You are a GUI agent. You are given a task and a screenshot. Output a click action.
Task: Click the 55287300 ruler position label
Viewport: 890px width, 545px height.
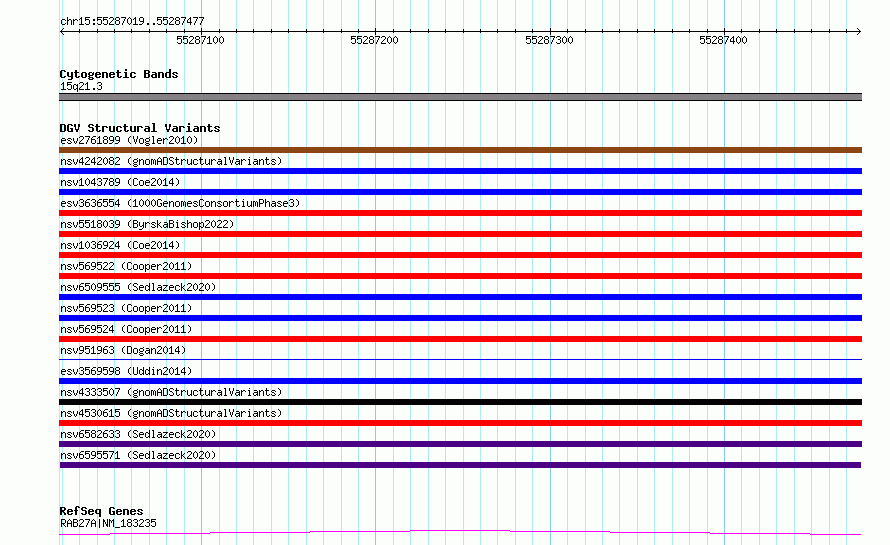(549, 40)
